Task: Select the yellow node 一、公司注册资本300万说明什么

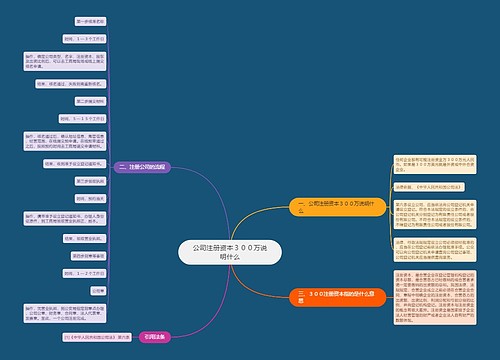Action: [x=337, y=207]
